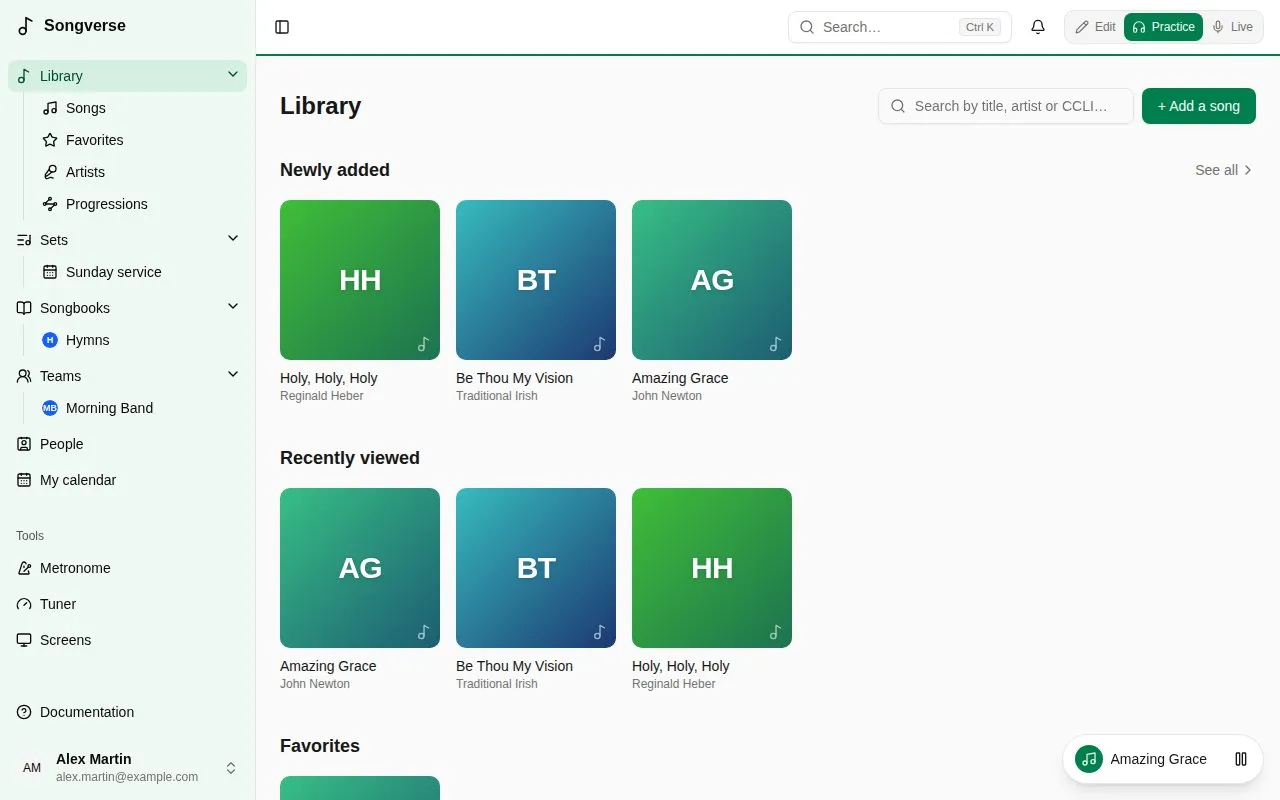Click the music icon in Amazing Grace player
This screenshot has height=800, width=1280.
point(1089,759)
